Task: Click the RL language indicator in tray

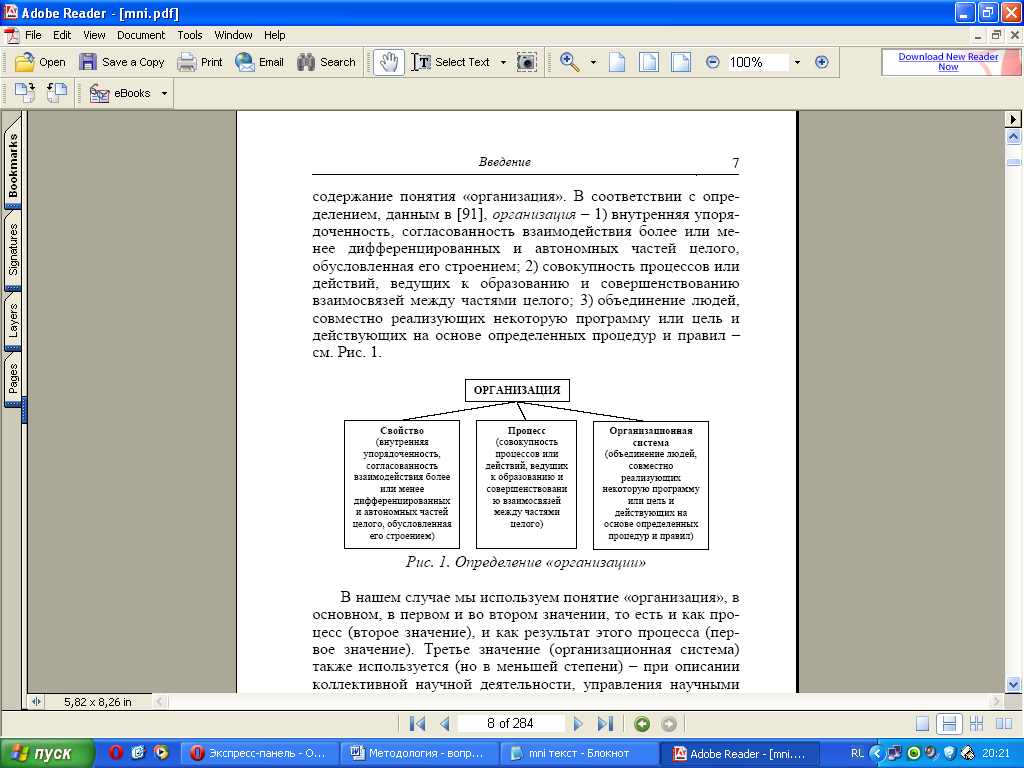Action: pos(857,753)
